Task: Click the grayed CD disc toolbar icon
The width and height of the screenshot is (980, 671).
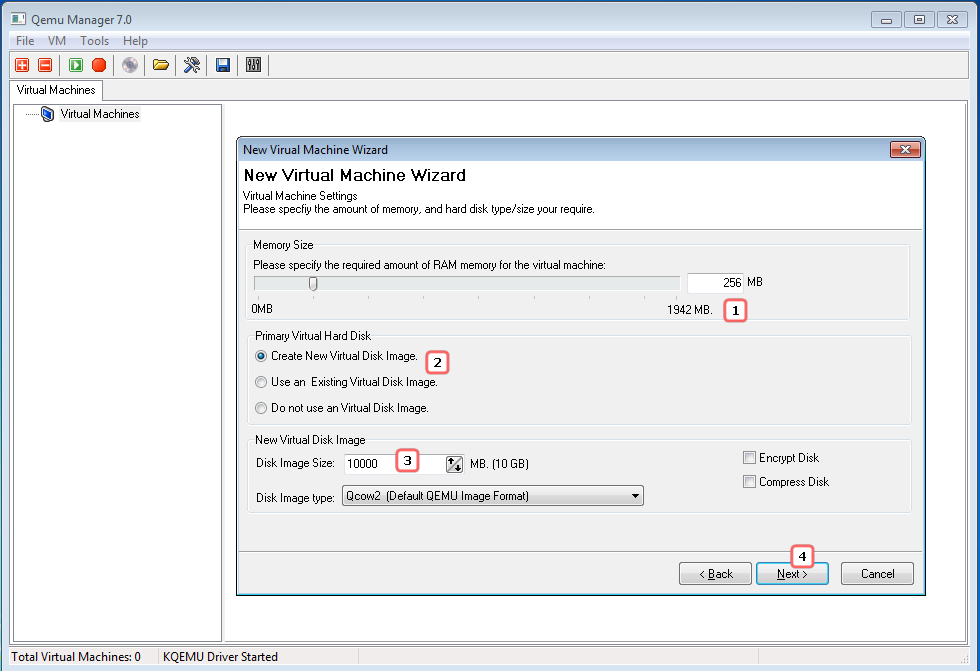Action: point(129,65)
